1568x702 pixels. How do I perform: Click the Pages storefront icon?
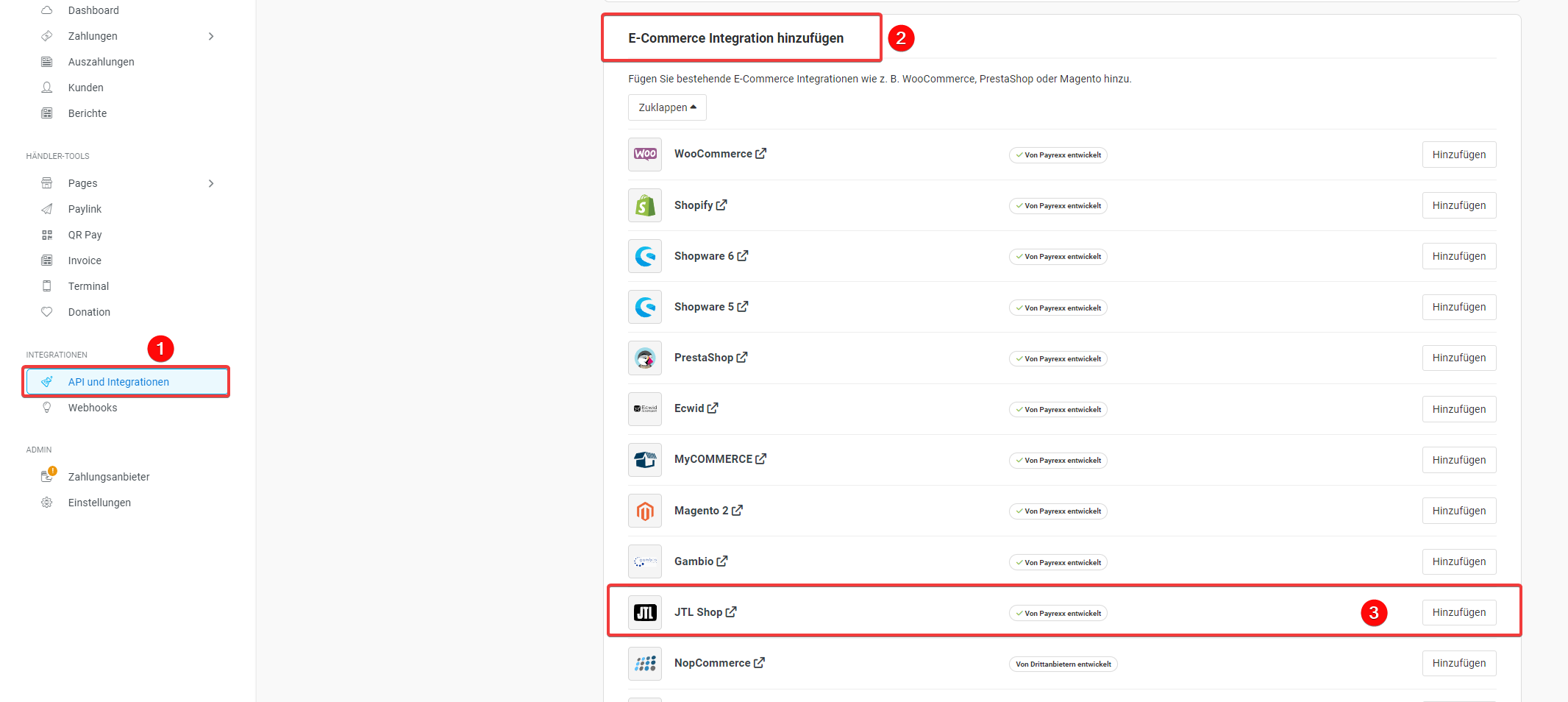click(x=47, y=183)
